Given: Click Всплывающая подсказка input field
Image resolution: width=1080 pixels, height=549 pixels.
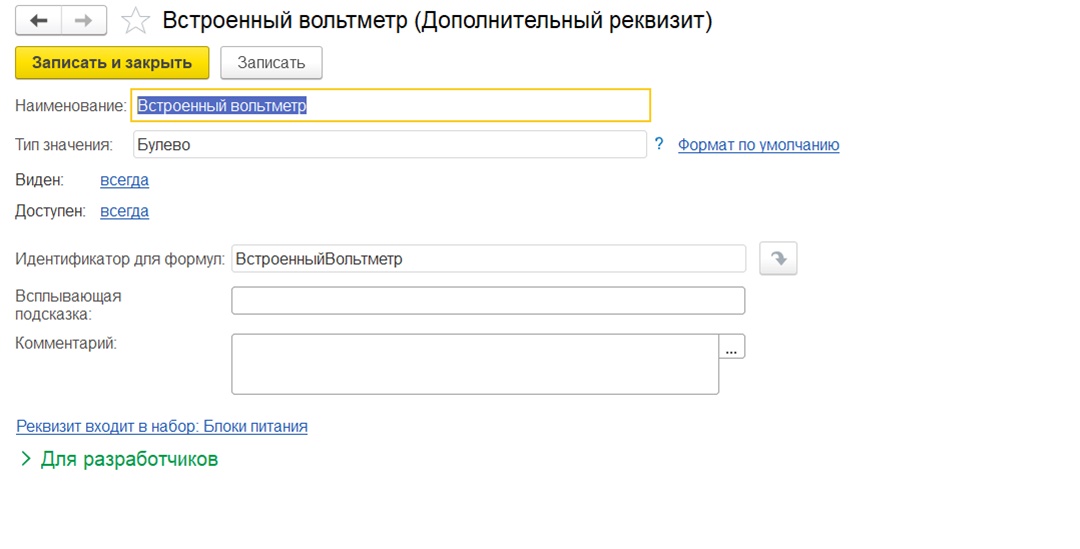Looking at the screenshot, I should (x=488, y=301).
